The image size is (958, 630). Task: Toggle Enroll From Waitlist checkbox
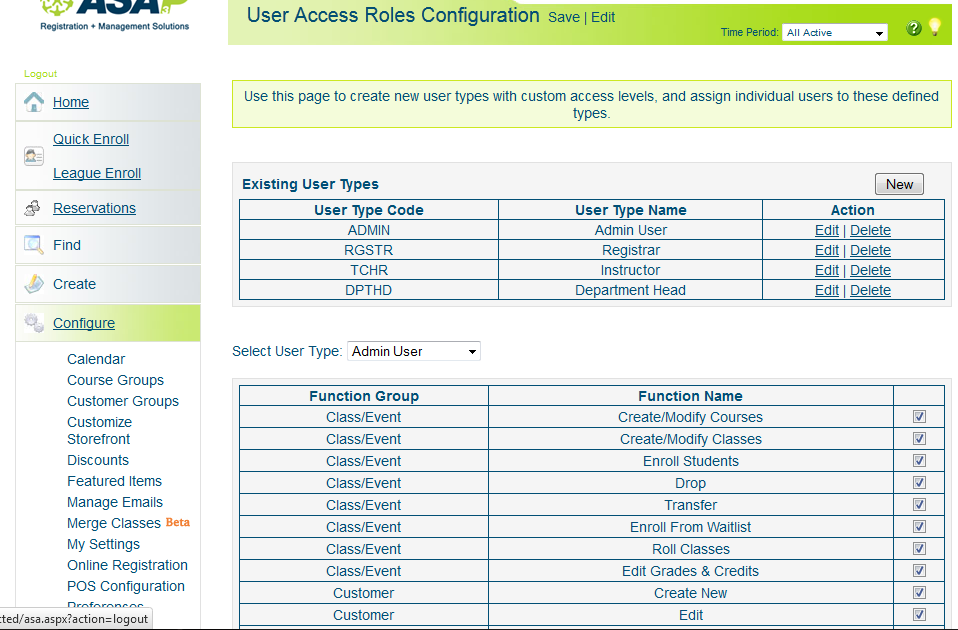point(919,527)
